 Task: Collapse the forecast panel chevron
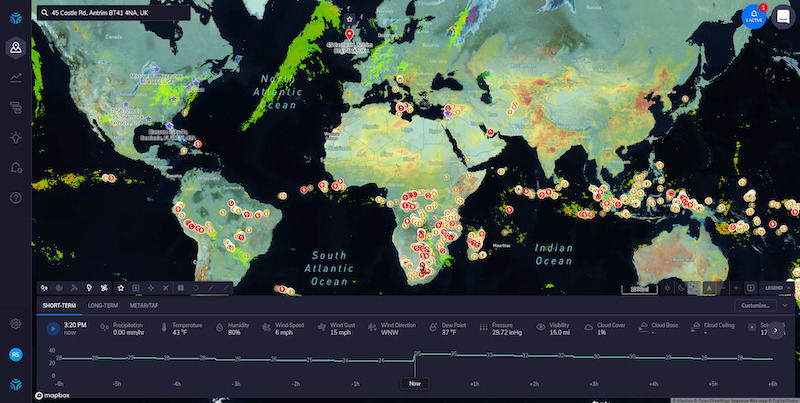[785, 305]
